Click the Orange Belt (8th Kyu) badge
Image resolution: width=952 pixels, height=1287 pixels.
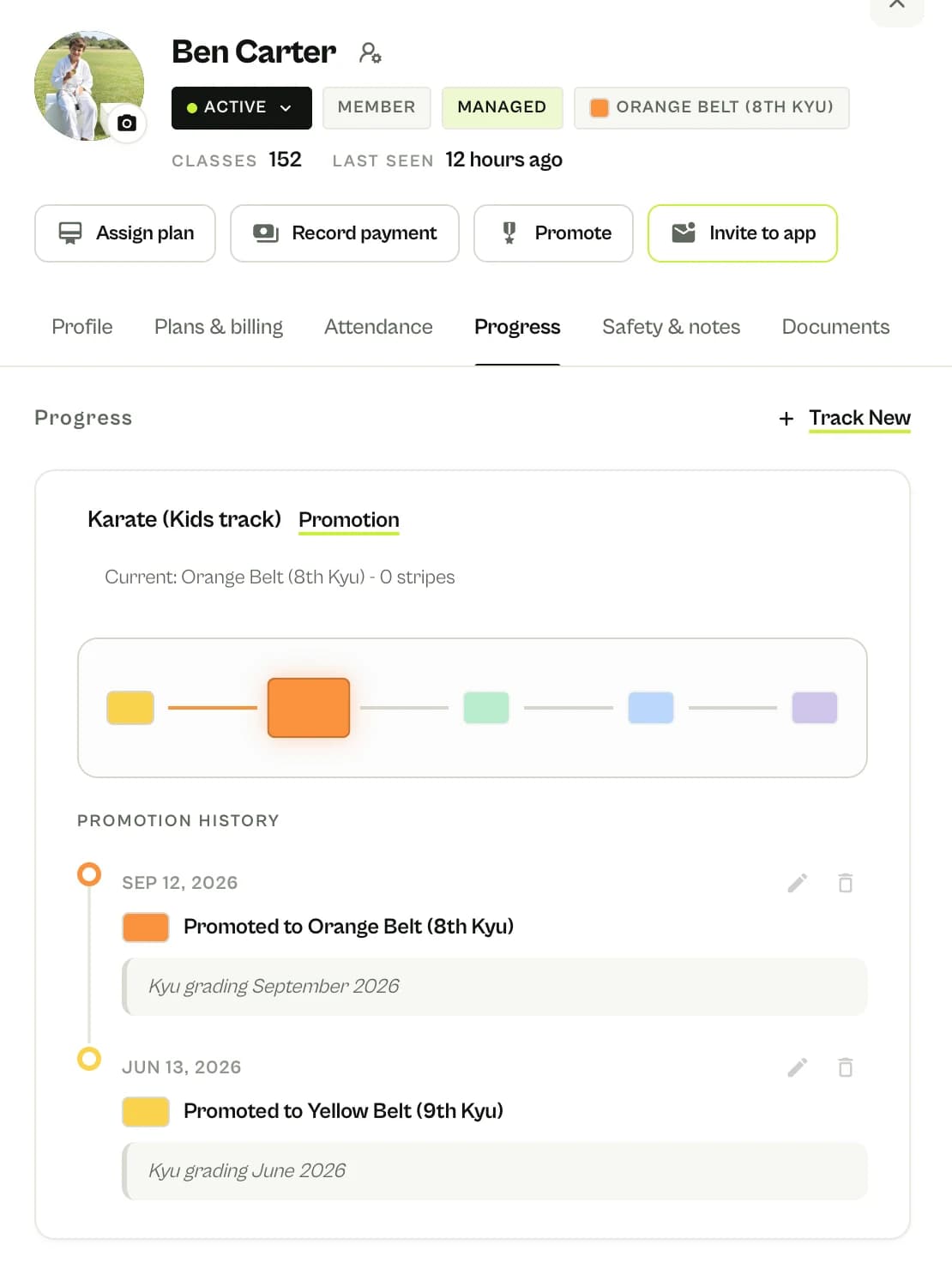(x=712, y=108)
